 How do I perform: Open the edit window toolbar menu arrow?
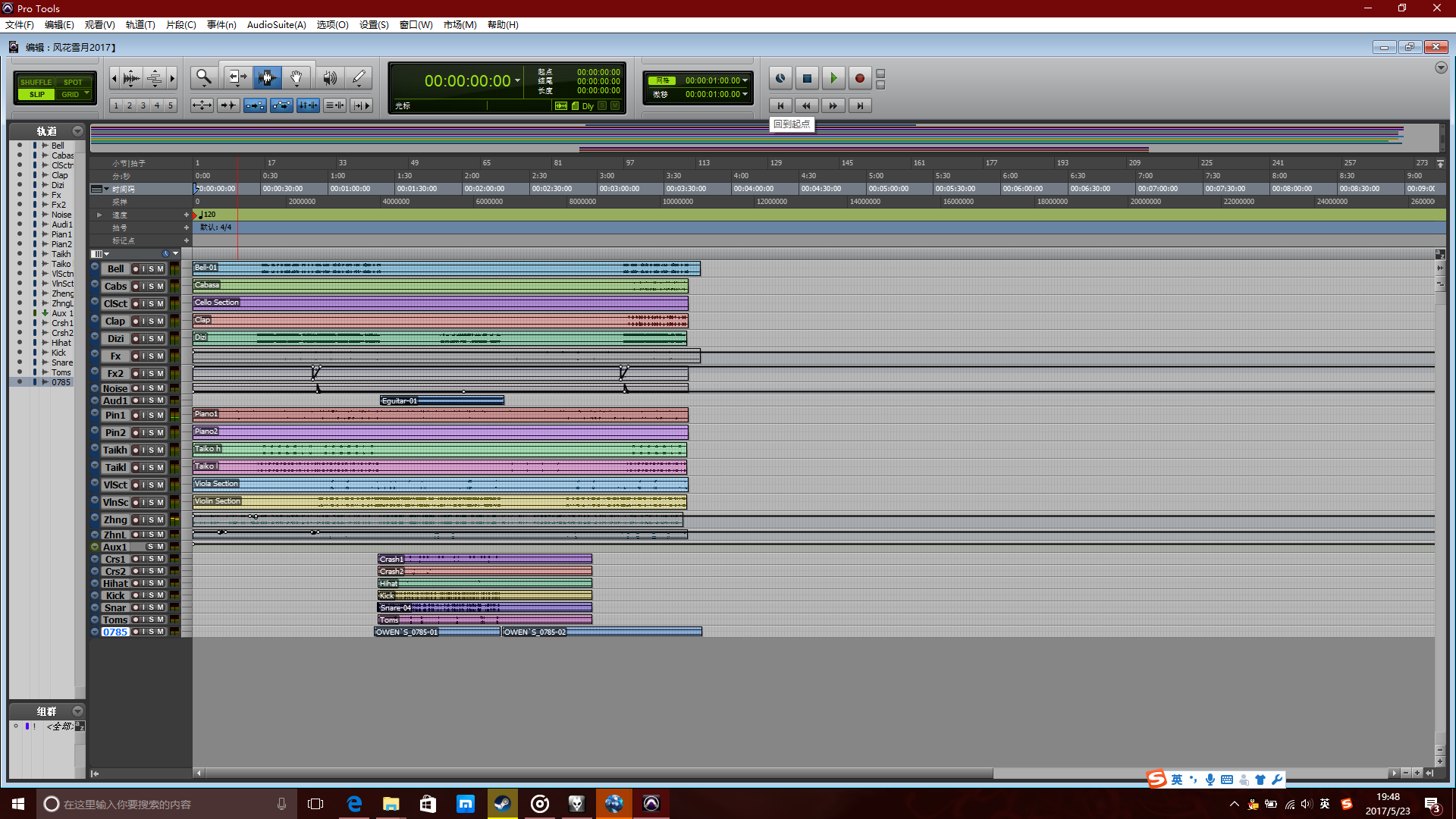[x=1441, y=67]
